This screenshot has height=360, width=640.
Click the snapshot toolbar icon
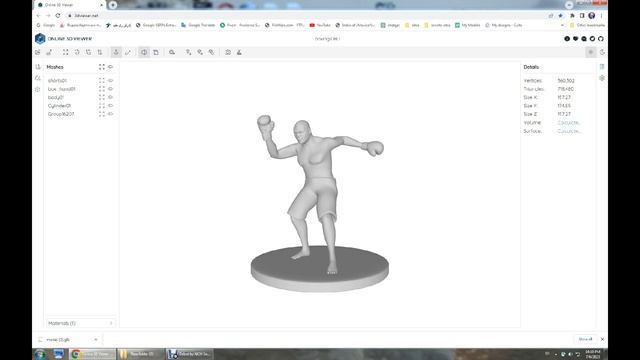[x=228, y=52]
